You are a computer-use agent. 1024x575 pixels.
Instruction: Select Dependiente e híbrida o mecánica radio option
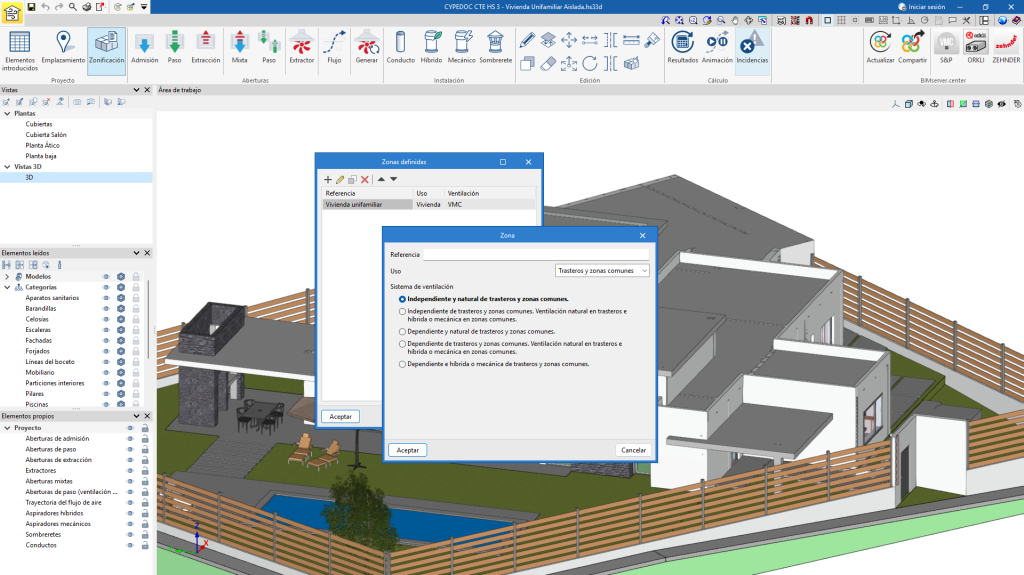[402, 364]
